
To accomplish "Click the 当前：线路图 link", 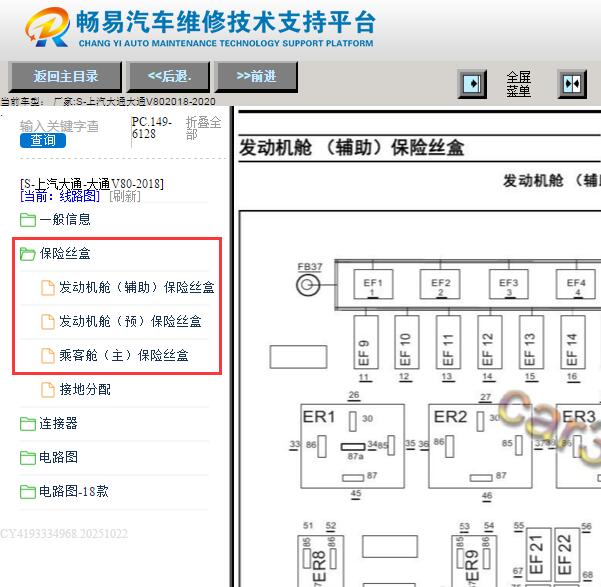I will (60, 196).
